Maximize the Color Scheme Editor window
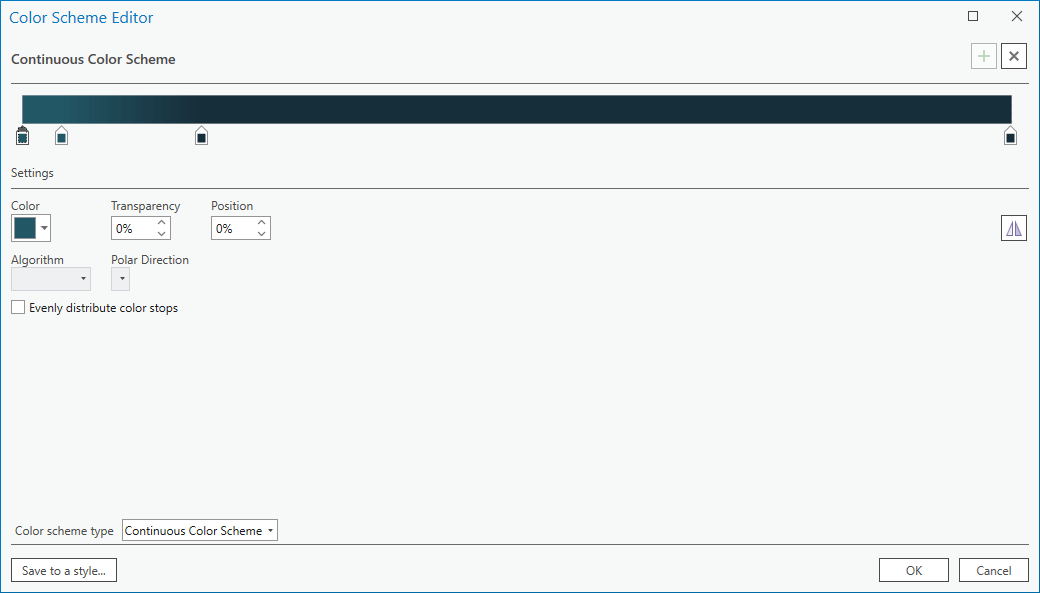This screenshot has width=1040, height=593. (973, 16)
